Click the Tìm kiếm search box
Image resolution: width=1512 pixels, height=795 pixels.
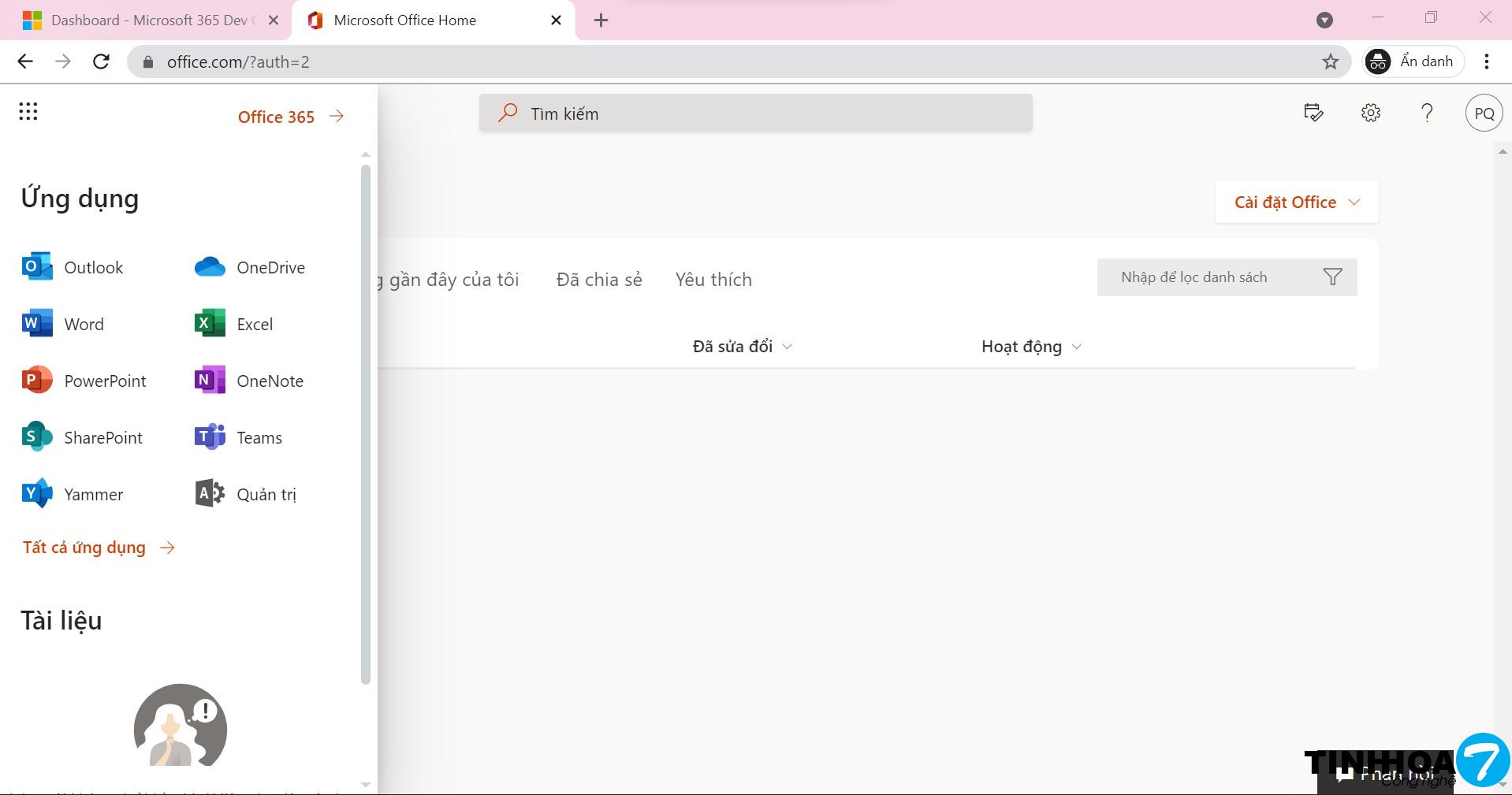tap(755, 113)
